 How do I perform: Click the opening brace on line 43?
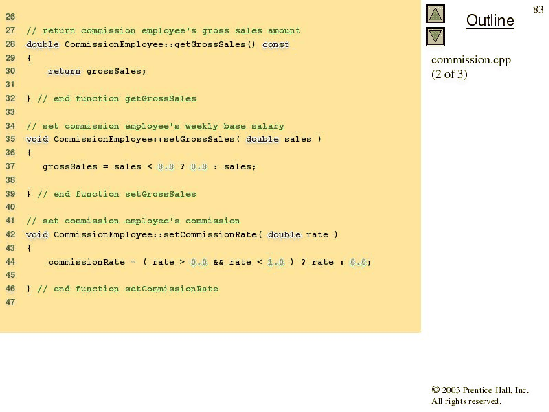[29, 248]
